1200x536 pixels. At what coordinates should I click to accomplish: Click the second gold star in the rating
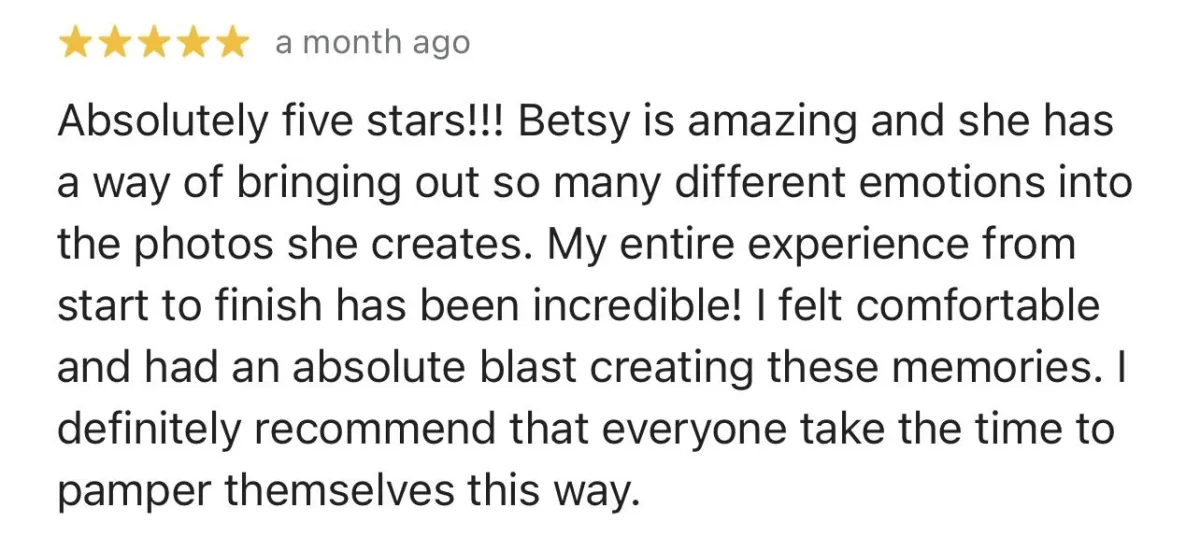pyautogui.click(x=116, y=44)
